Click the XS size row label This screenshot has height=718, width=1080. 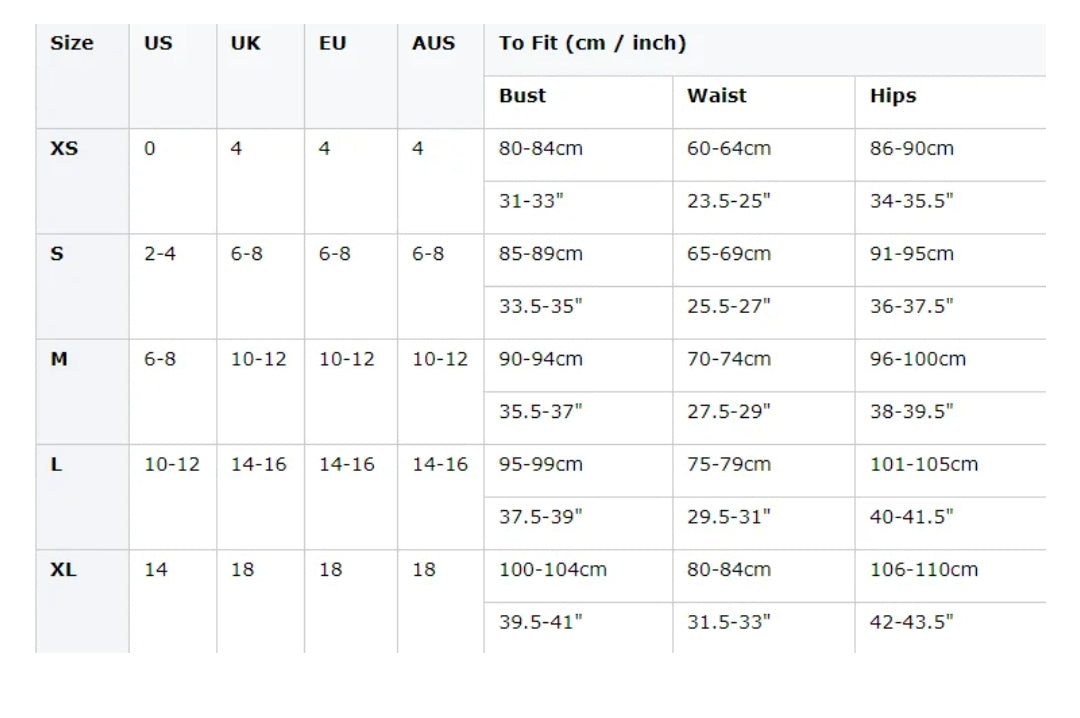point(64,149)
